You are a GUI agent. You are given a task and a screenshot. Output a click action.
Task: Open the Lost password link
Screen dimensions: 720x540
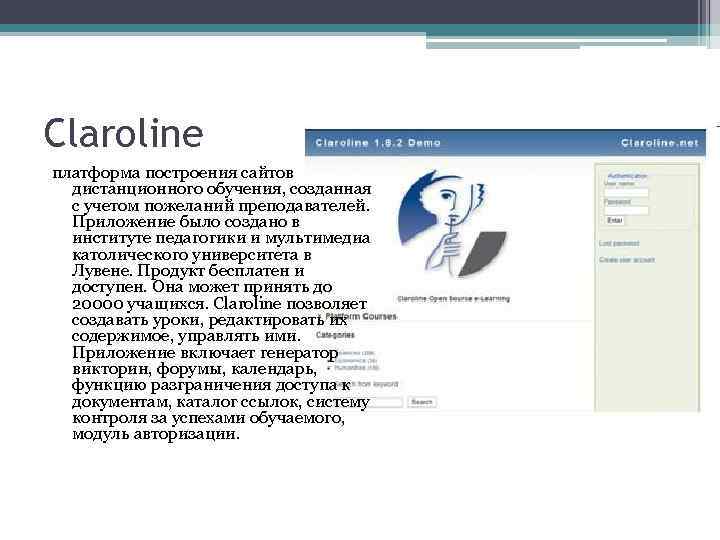619,243
